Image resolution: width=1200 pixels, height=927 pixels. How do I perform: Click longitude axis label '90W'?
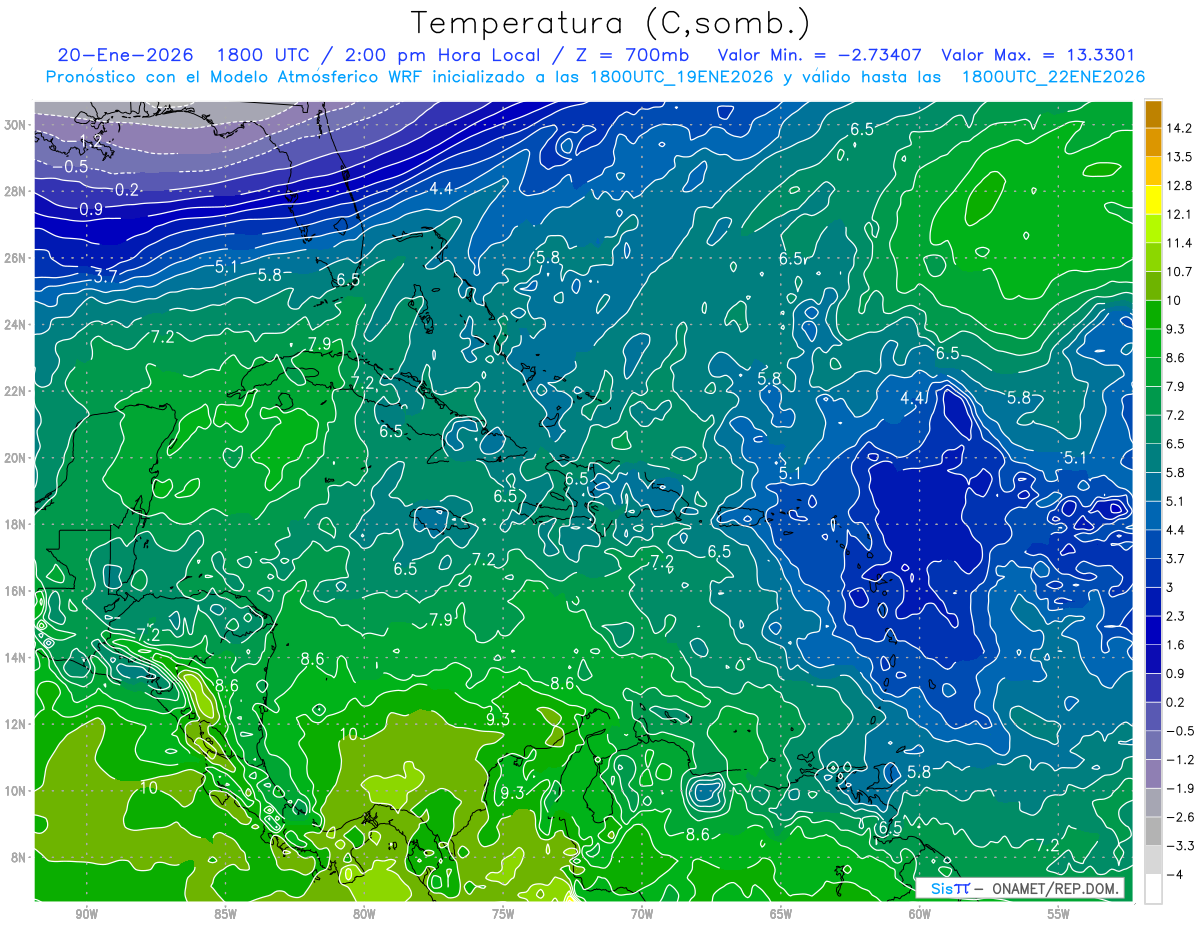point(86,913)
